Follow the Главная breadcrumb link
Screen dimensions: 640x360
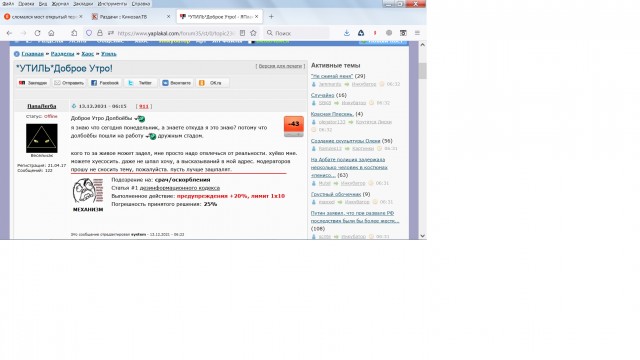(32, 54)
